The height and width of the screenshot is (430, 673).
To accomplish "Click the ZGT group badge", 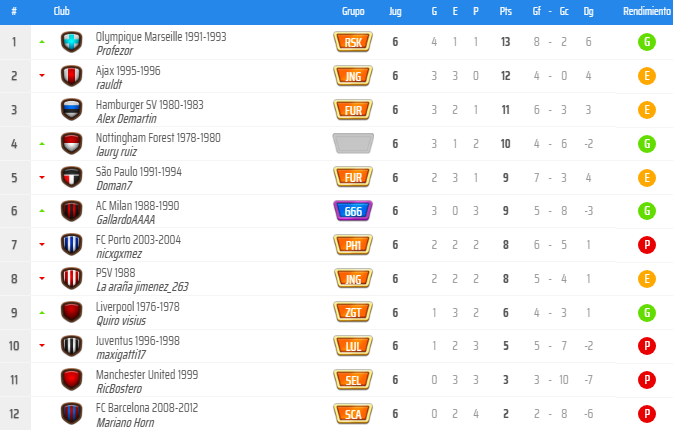I will (x=353, y=312).
